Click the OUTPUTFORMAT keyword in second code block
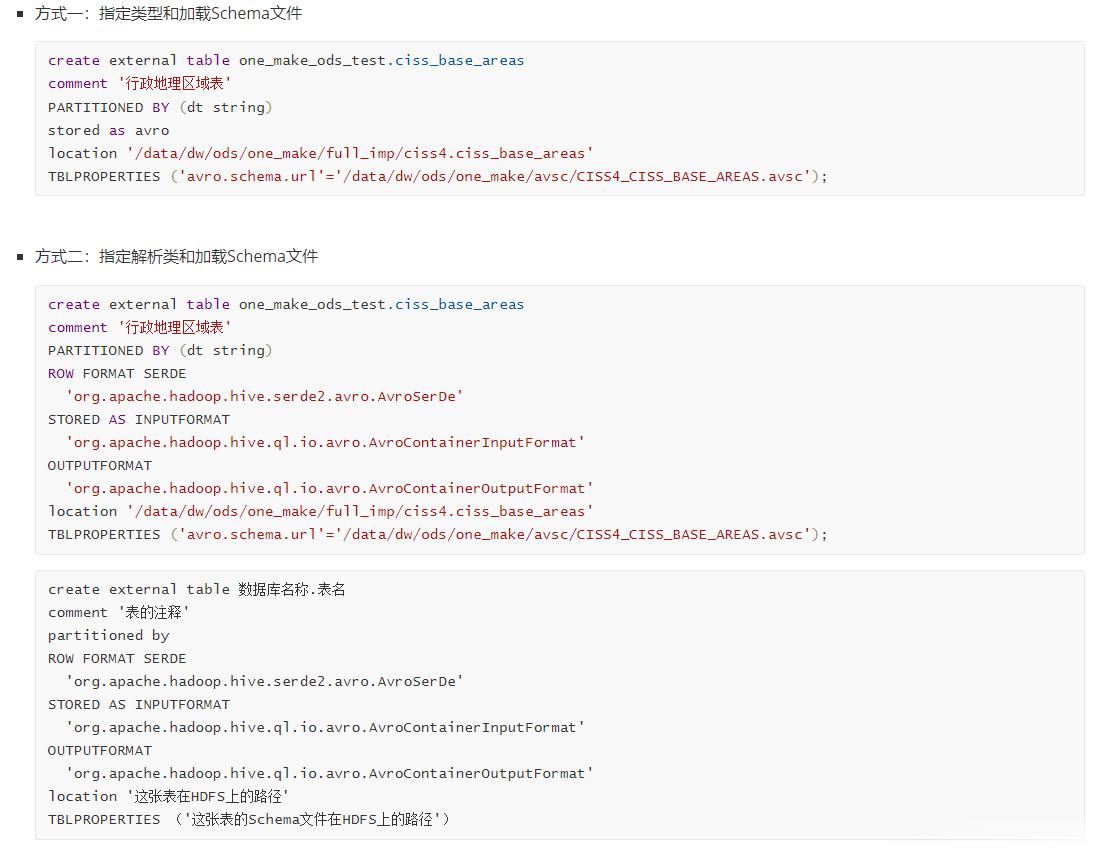The image size is (1100, 852). (100, 466)
